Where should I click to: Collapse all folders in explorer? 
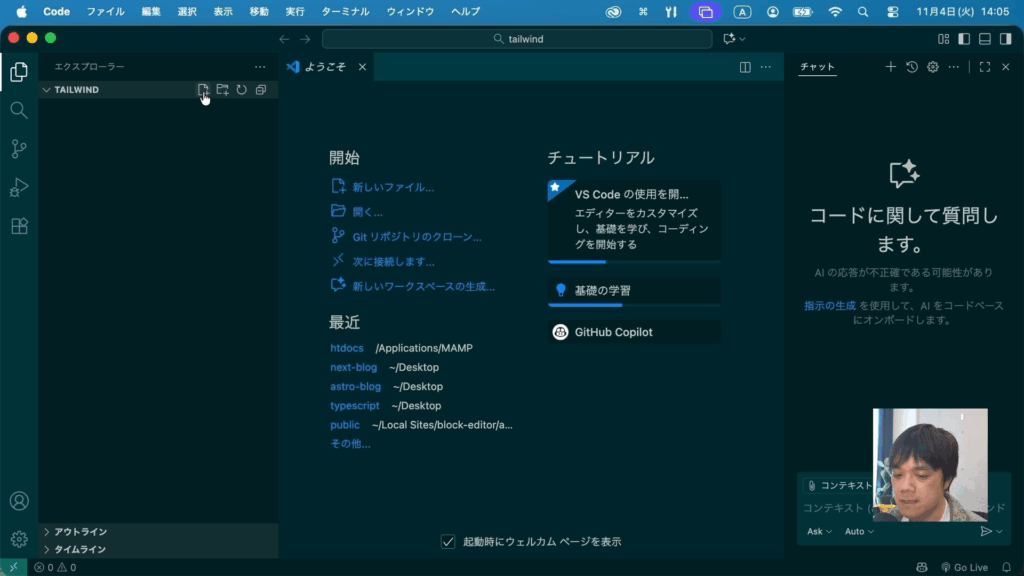260,90
